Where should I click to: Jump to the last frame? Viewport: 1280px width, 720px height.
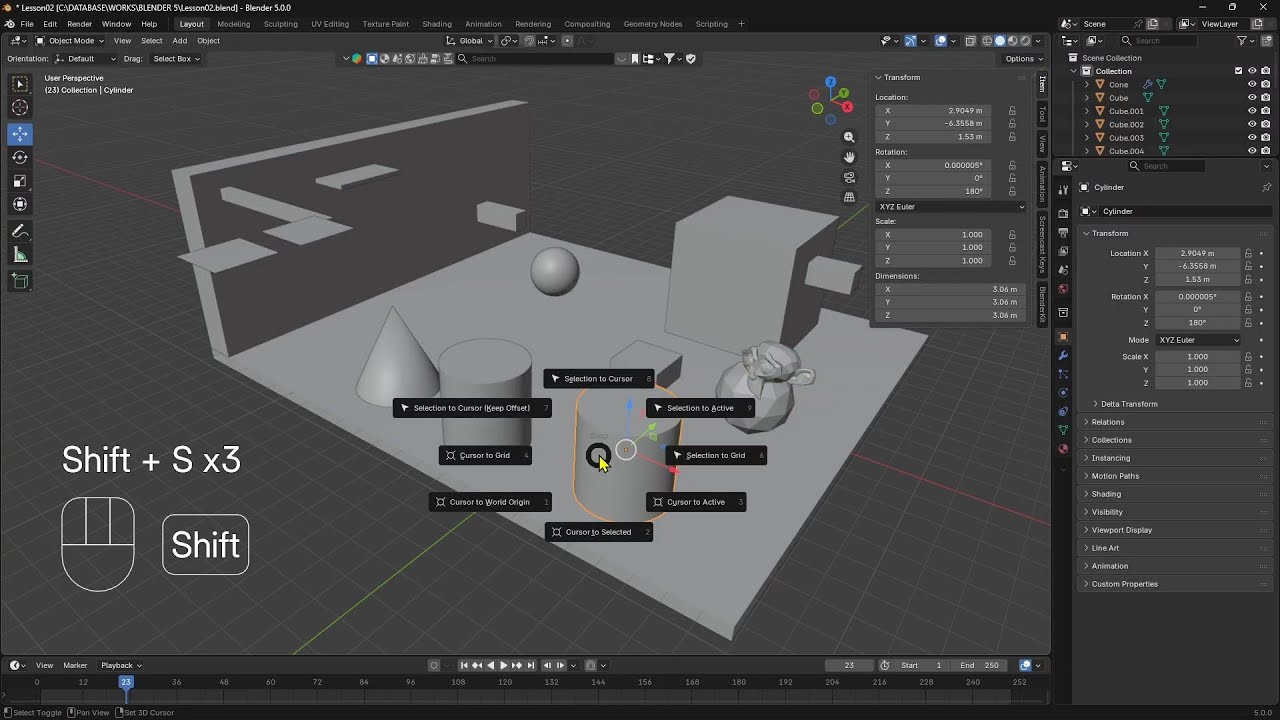[x=530, y=665]
